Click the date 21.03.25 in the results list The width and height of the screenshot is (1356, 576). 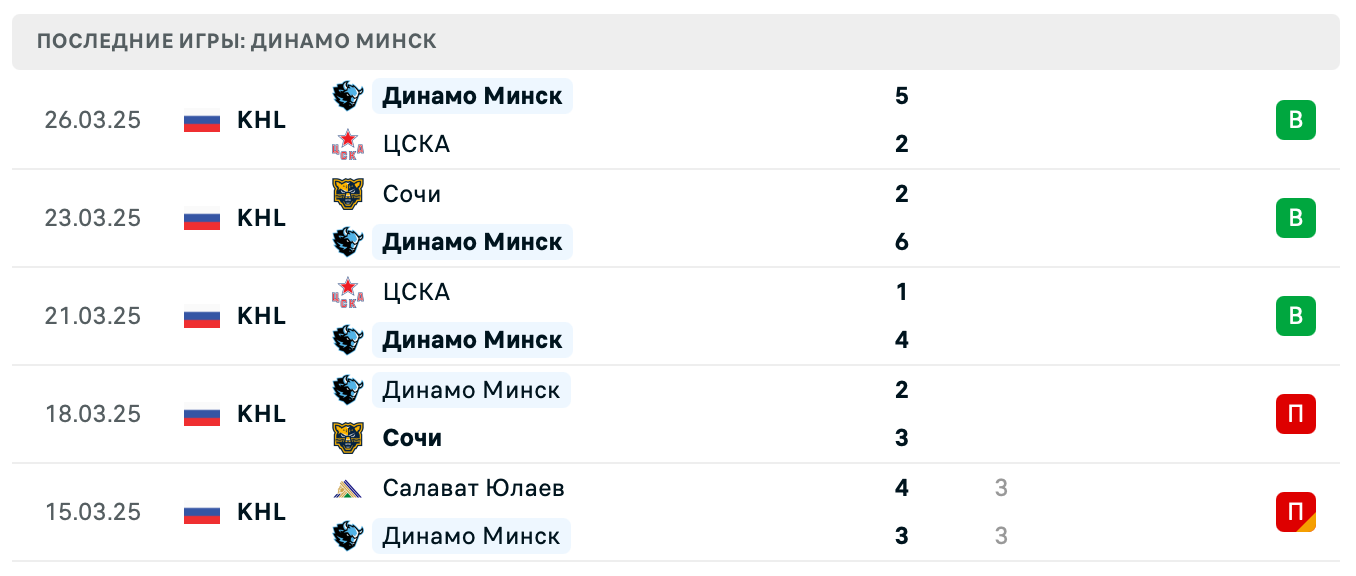pos(93,316)
